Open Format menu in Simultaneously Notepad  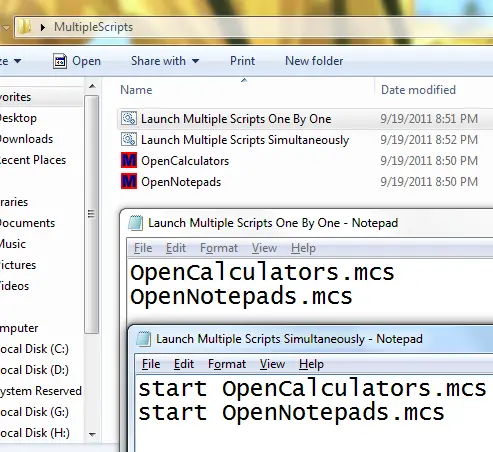[227, 364]
